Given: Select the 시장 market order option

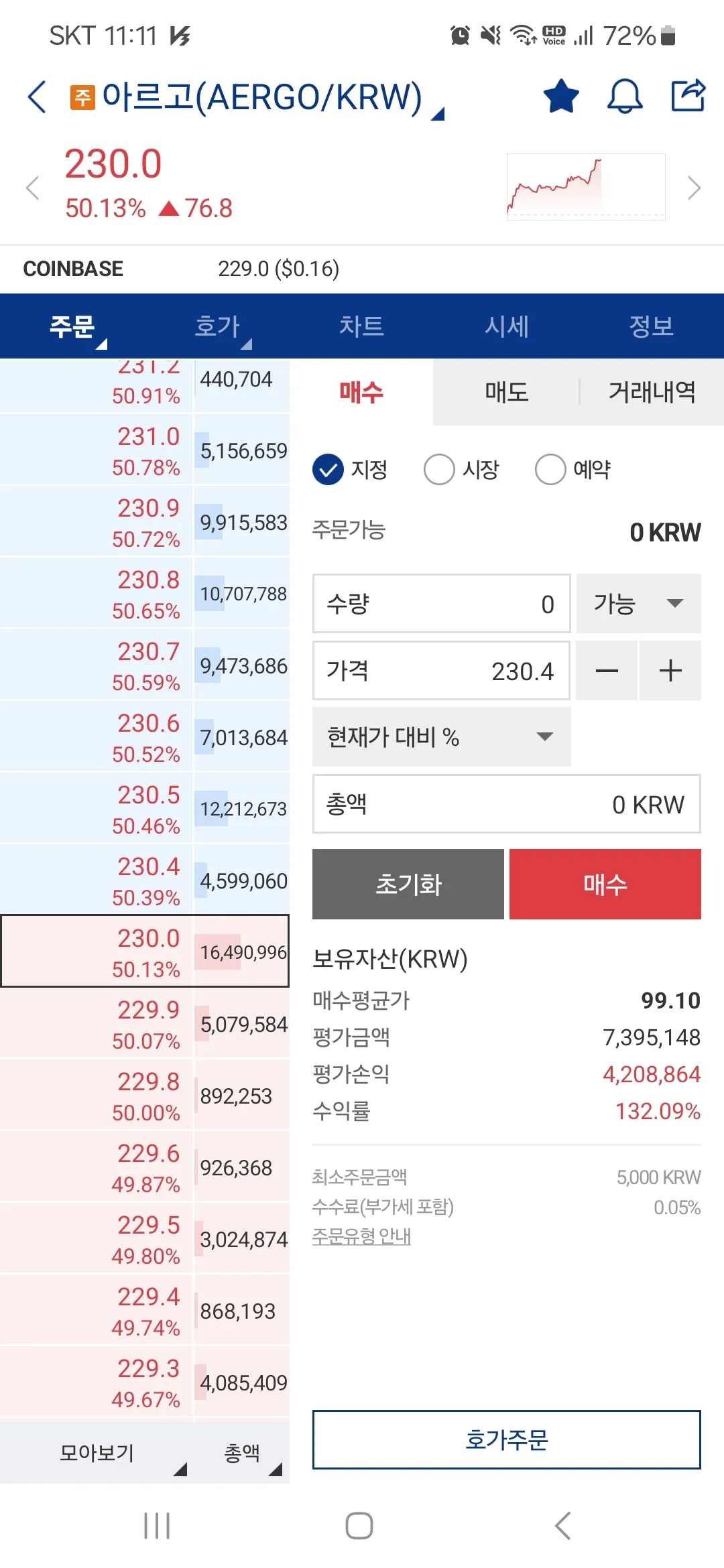Looking at the screenshot, I should coord(461,469).
